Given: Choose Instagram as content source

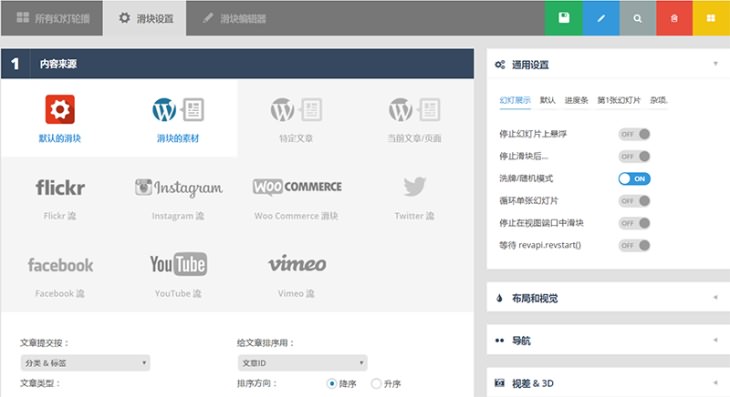Looking at the screenshot, I should click(x=178, y=196).
